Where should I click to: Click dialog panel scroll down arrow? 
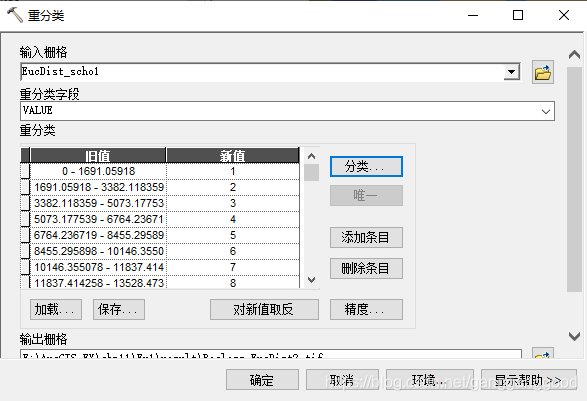pyautogui.click(x=574, y=336)
